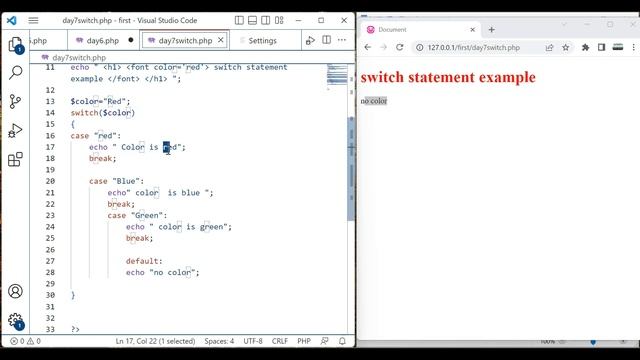
Task: Open the VS Code hamburger menu
Action: pos(33,20)
